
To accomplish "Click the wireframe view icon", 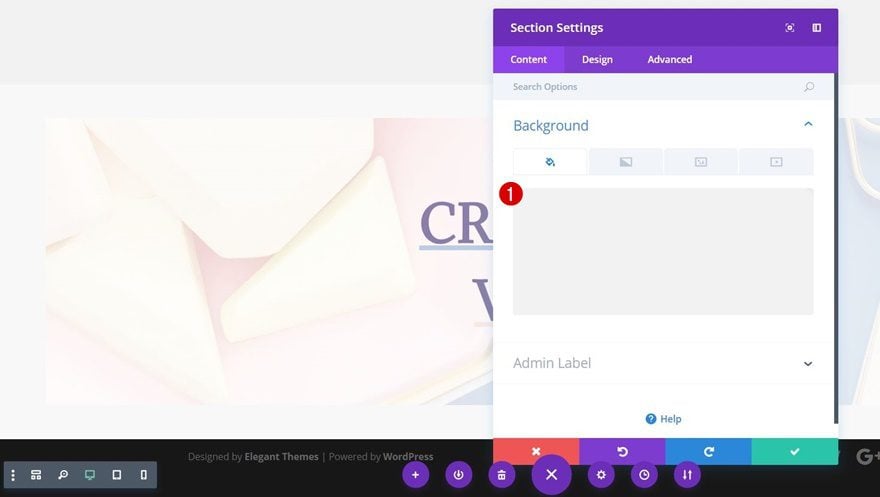I will click(x=36, y=475).
